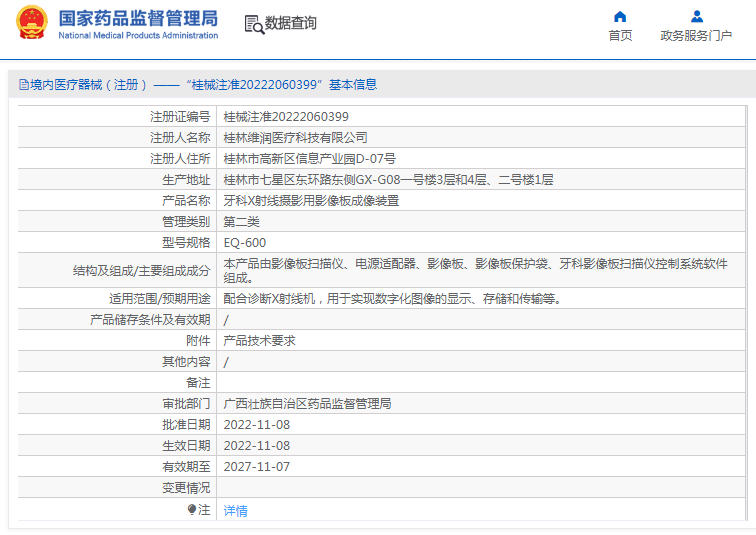Click the 生产地址 row label
Viewport: 756px width, 535px height.
186,180
